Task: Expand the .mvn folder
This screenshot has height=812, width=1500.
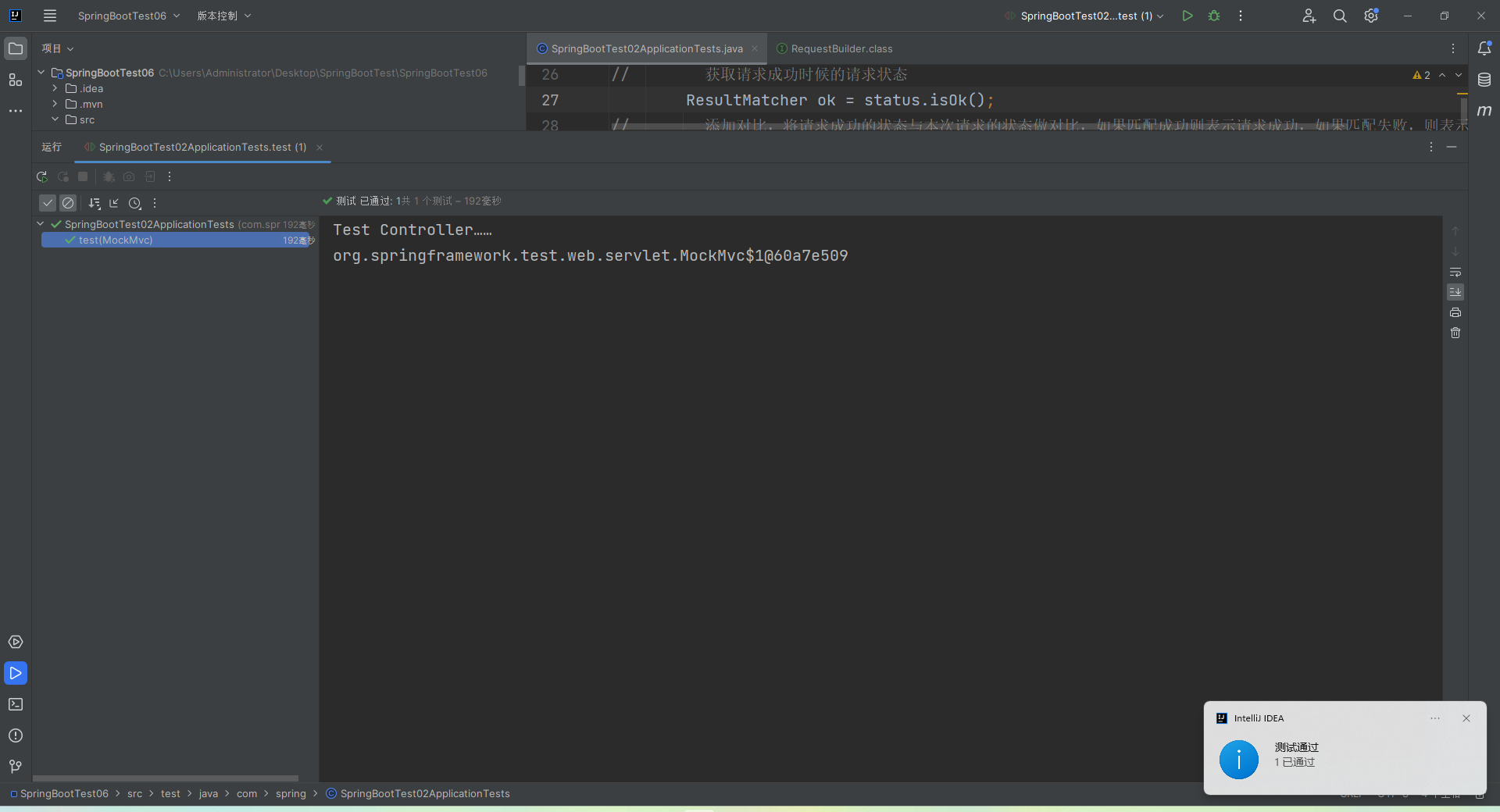Action: [x=55, y=104]
